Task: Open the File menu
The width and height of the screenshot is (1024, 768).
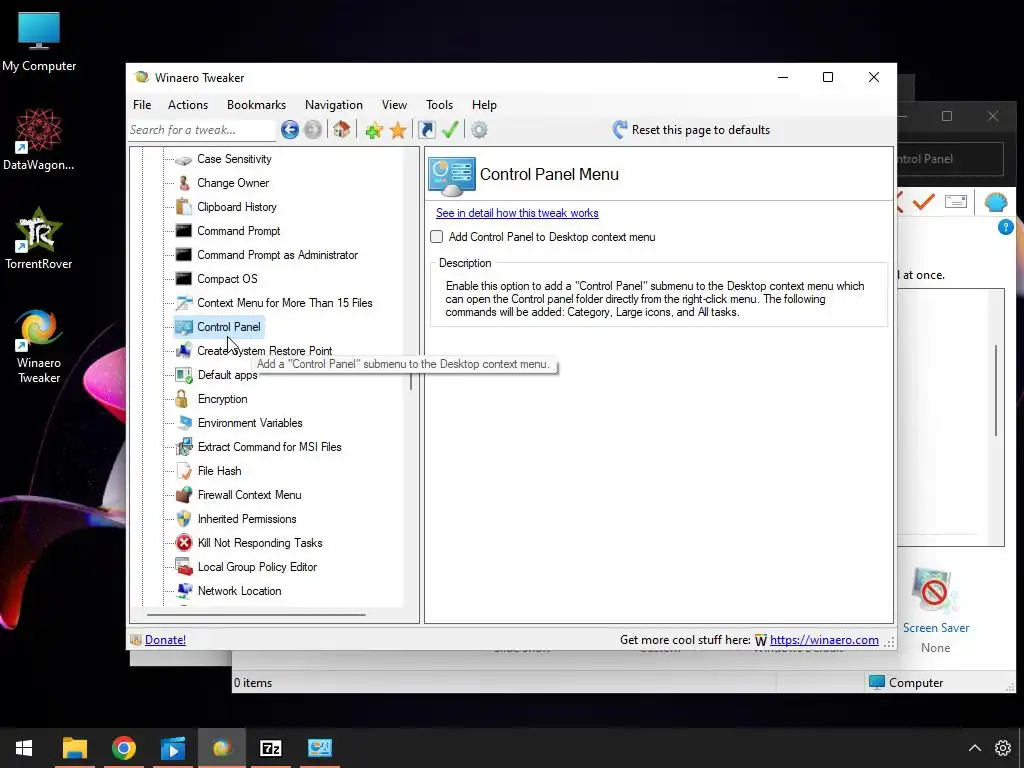Action: (x=142, y=104)
